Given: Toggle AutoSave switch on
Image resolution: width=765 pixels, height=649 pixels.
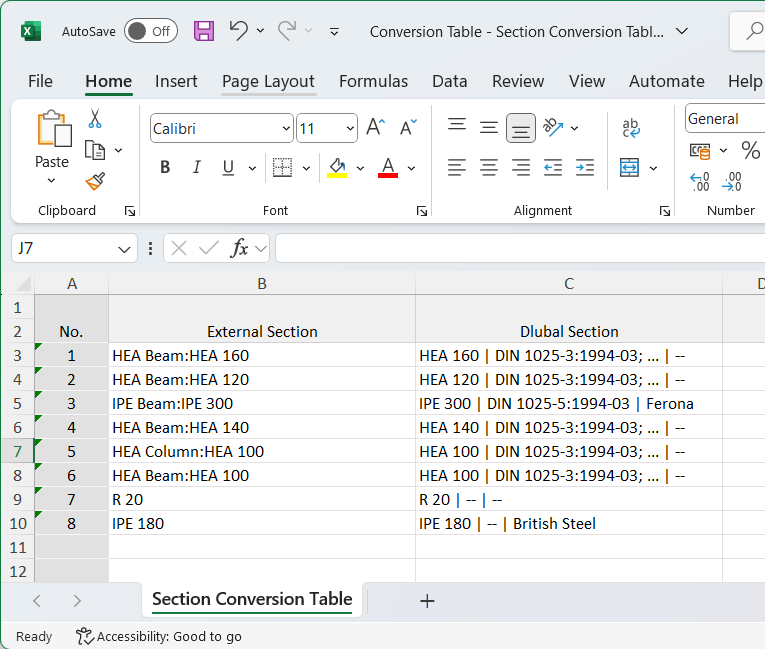Looking at the screenshot, I should (150, 31).
